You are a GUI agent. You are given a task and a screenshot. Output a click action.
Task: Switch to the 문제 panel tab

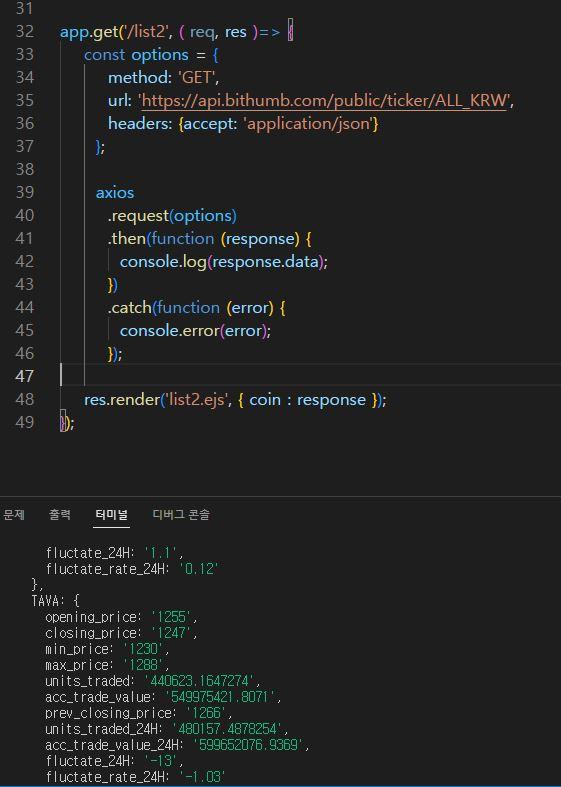point(14,514)
